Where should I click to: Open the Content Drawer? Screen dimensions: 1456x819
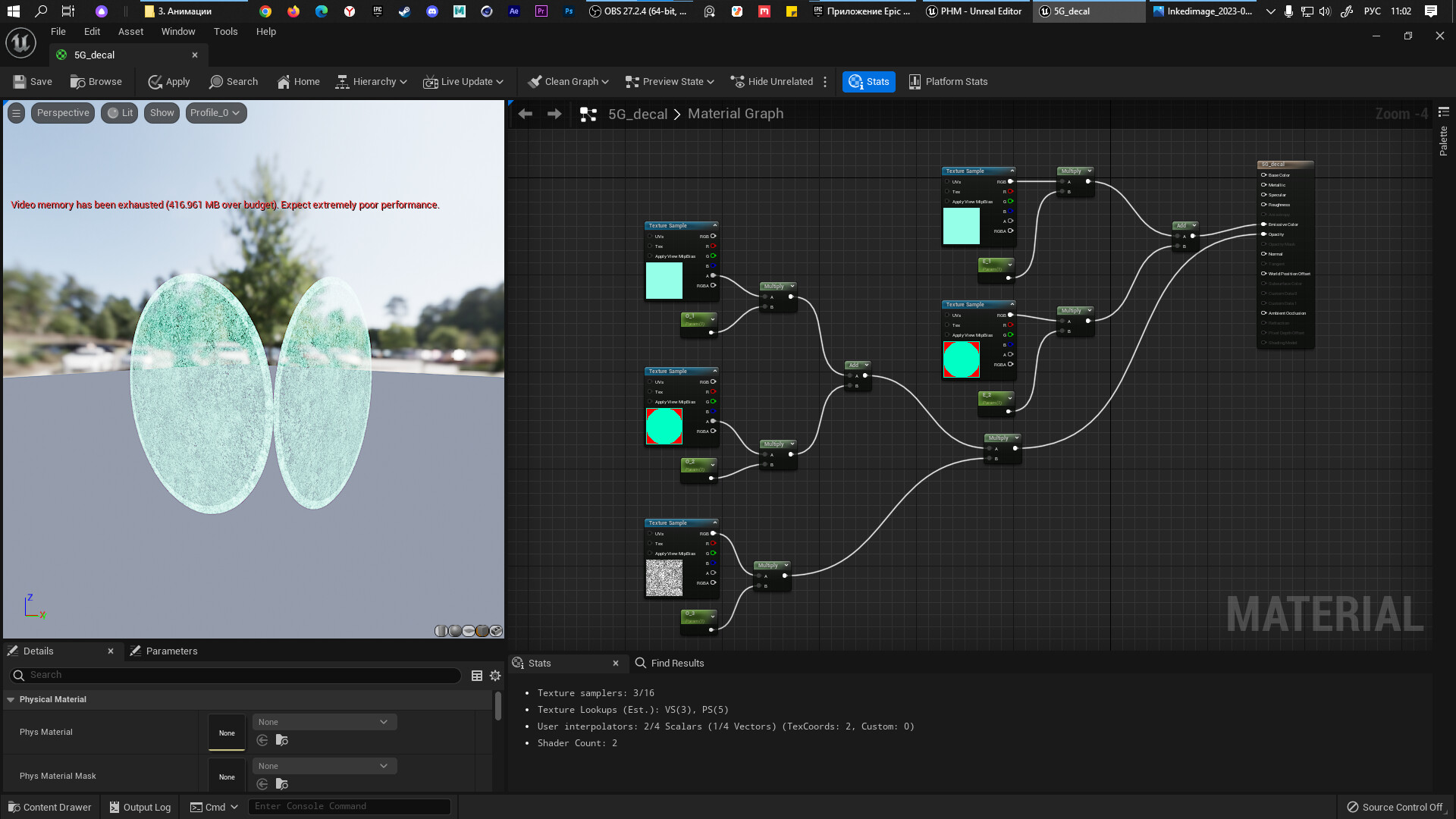49,807
